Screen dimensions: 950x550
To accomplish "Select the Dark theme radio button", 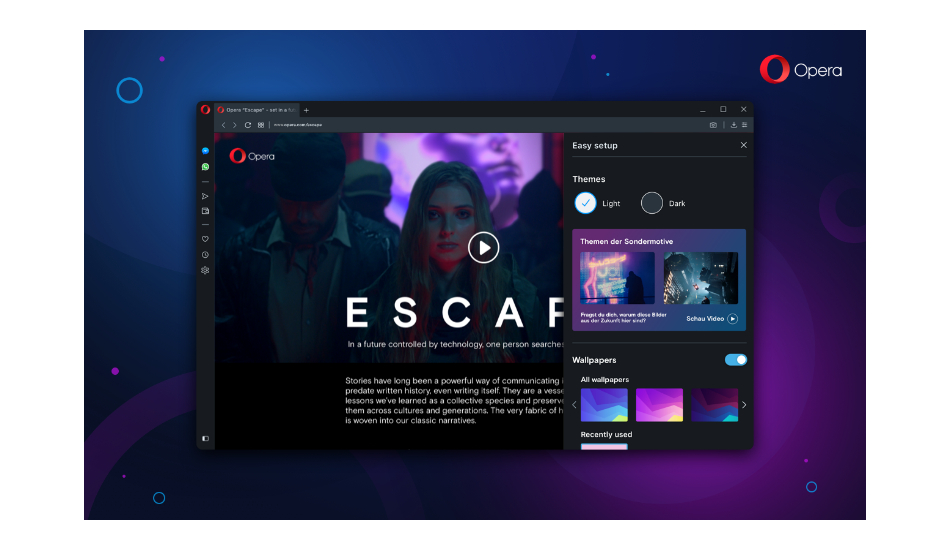I will pyautogui.click(x=652, y=203).
